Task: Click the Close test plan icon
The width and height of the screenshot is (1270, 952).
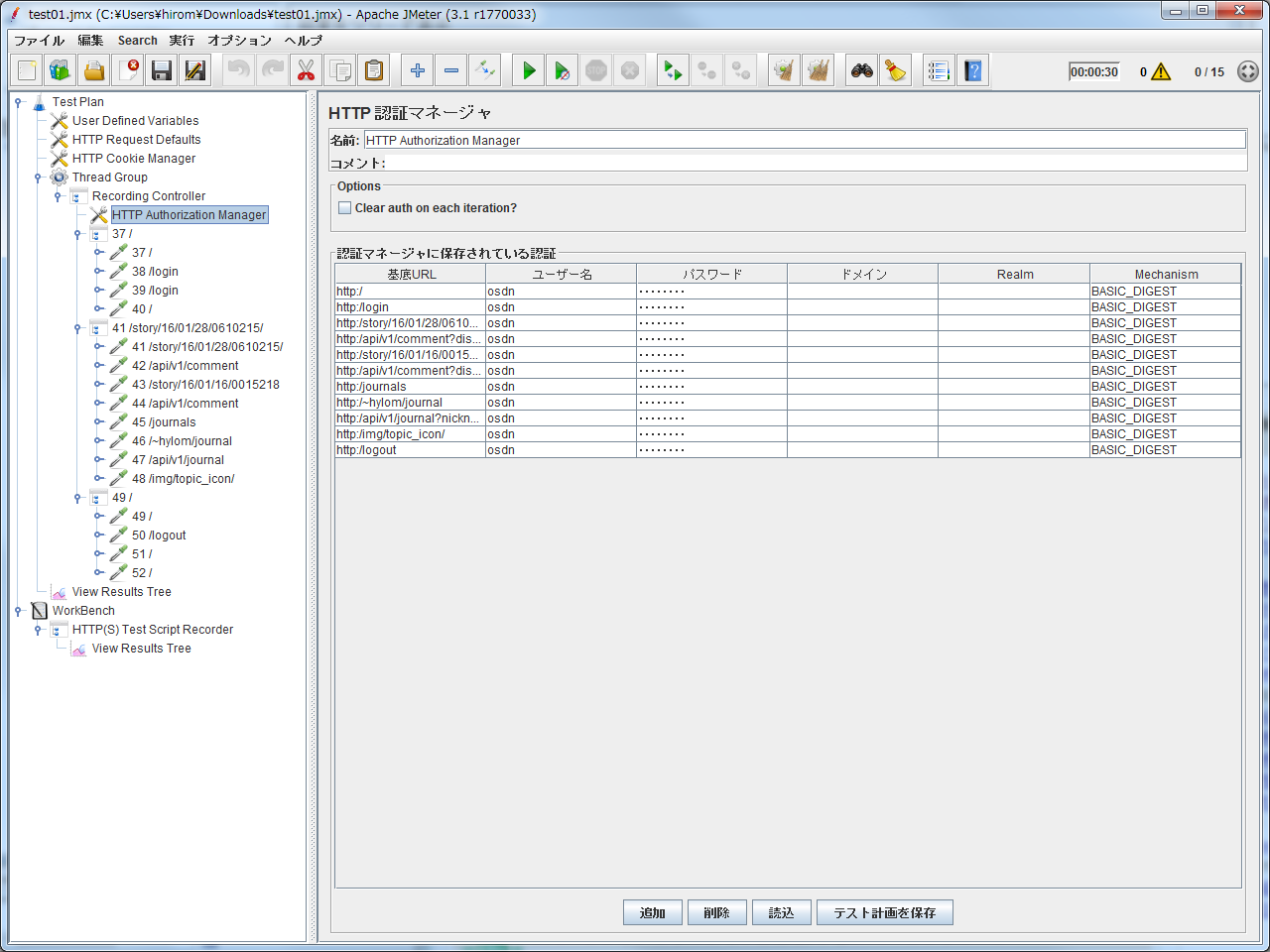Action: (128, 70)
